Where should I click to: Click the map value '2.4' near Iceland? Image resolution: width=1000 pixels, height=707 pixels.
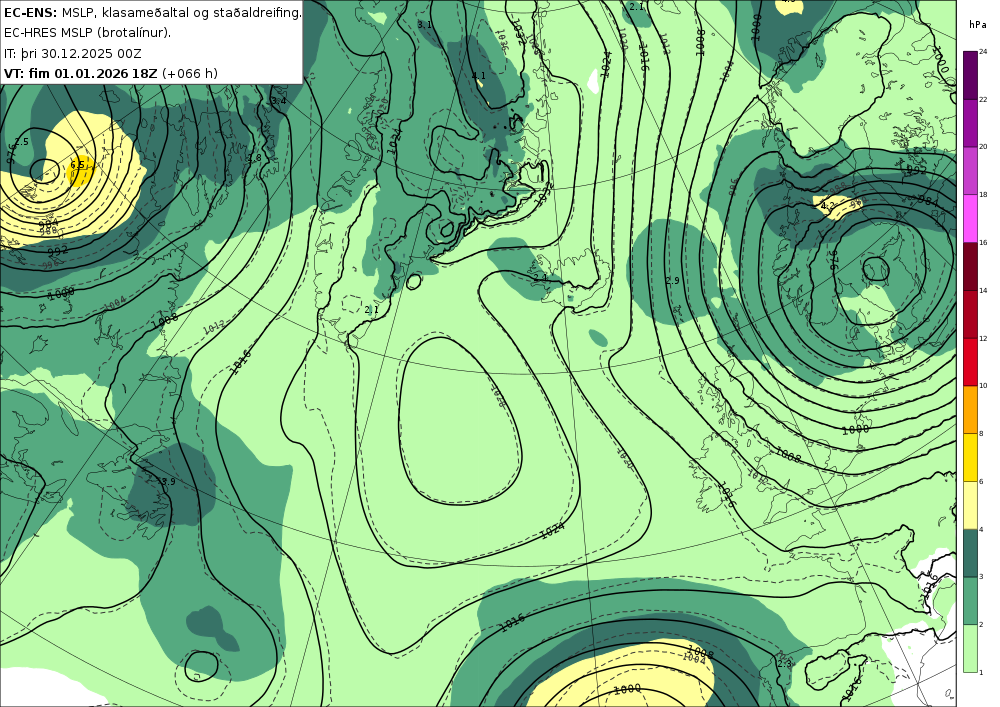pyautogui.click(x=540, y=278)
